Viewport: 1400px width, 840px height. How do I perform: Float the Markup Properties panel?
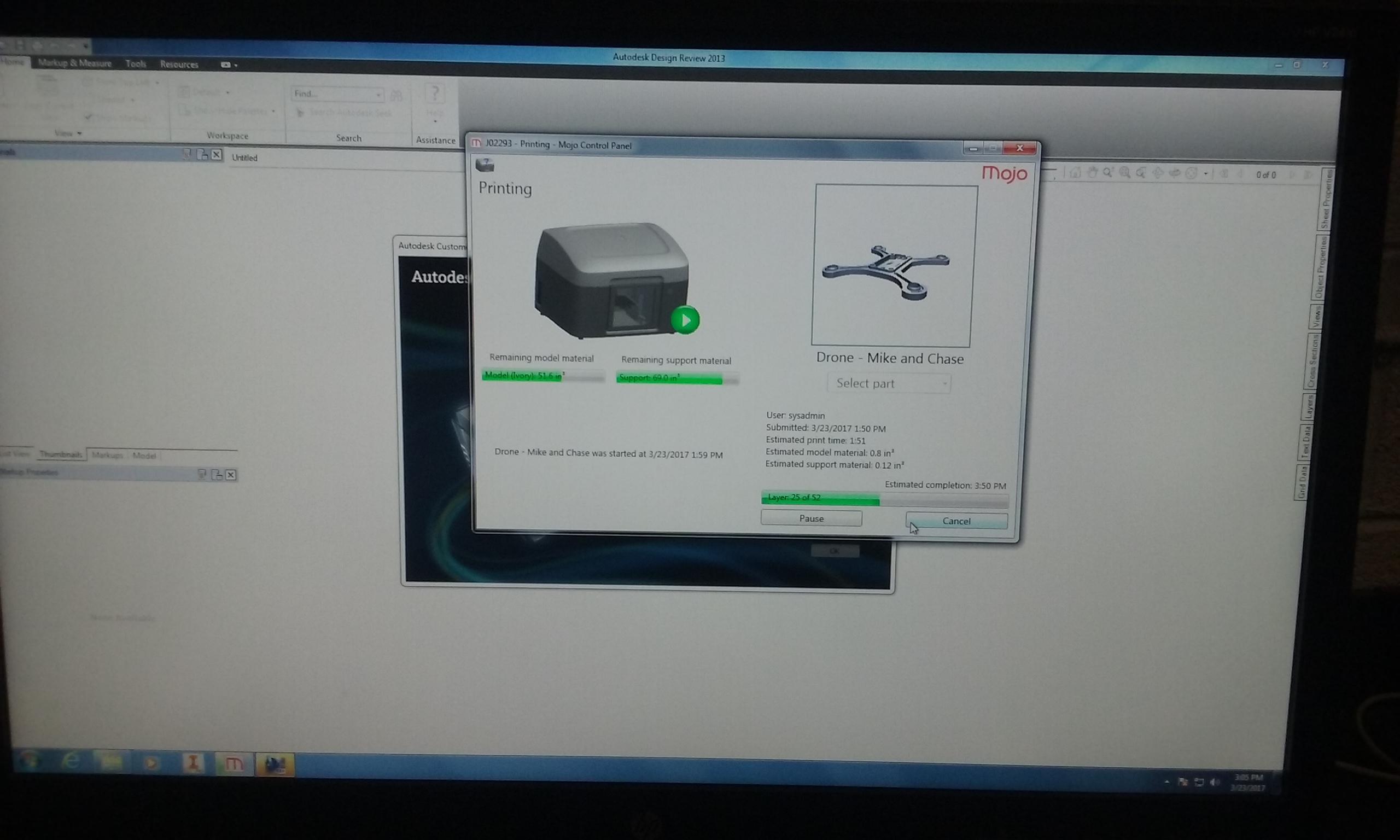(217, 475)
